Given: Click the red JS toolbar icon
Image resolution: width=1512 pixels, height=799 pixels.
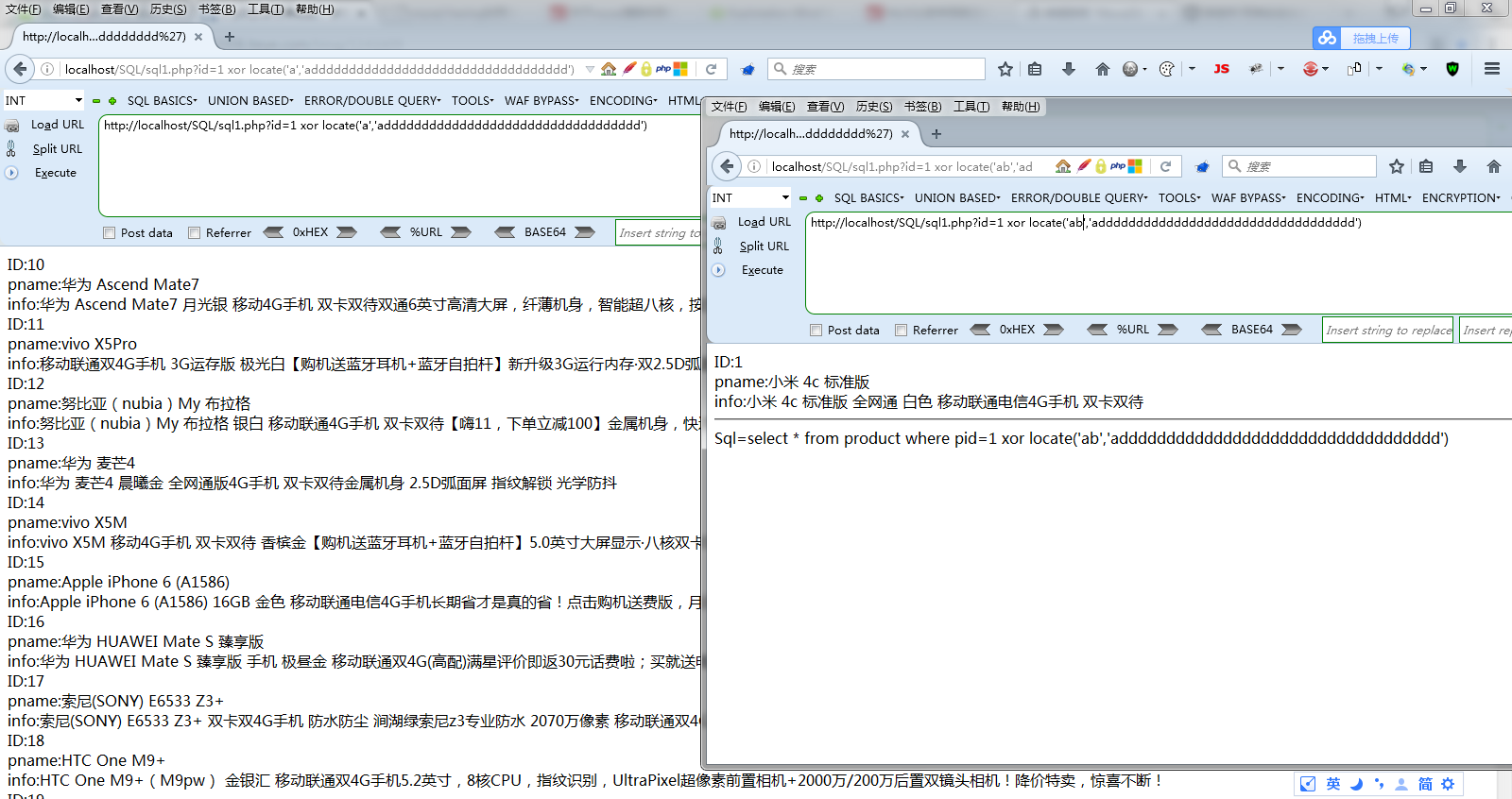Looking at the screenshot, I should click(1221, 69).
